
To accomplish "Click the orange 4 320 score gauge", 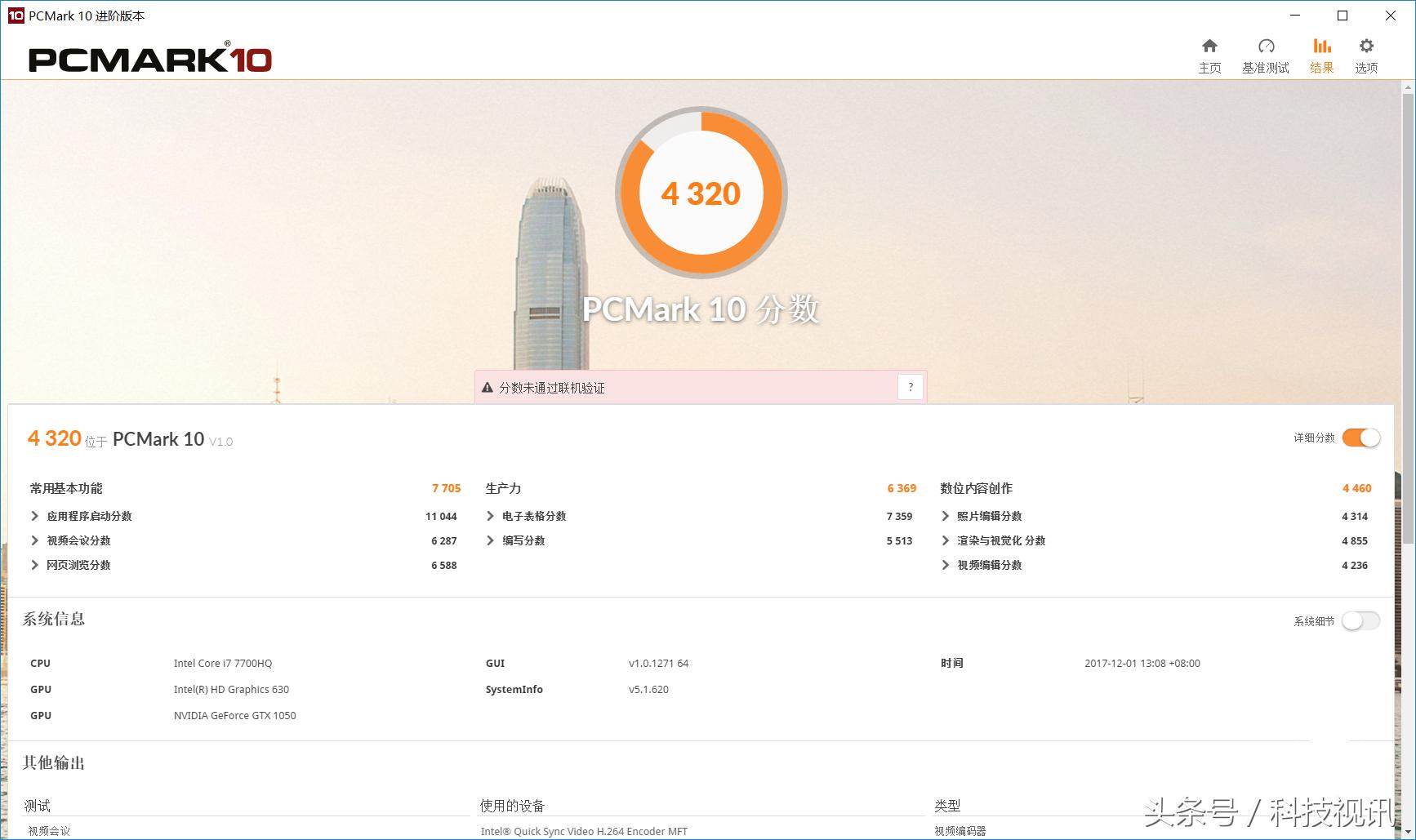I will click(701, 193).
